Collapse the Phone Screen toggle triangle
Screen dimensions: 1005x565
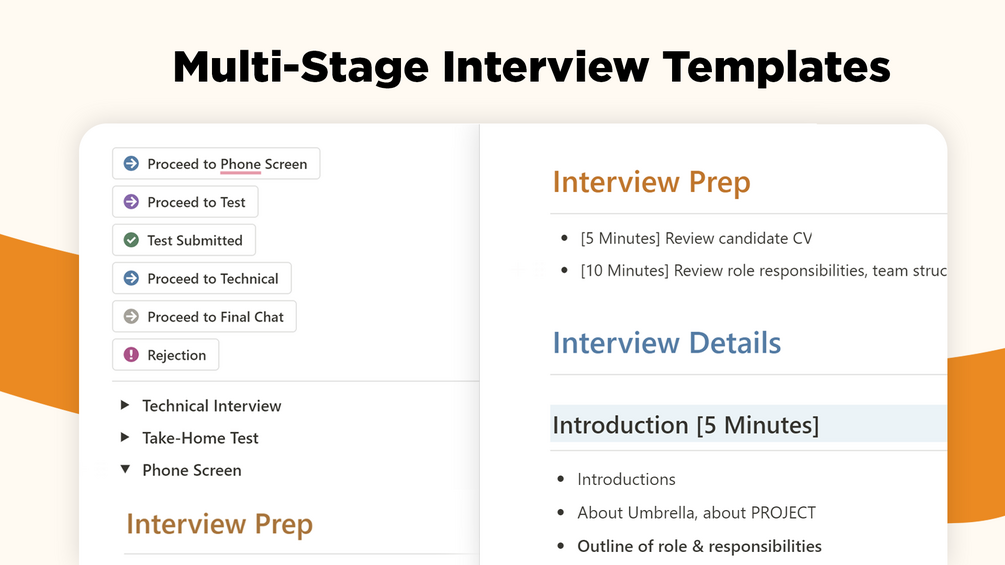(x=125, y=470)
